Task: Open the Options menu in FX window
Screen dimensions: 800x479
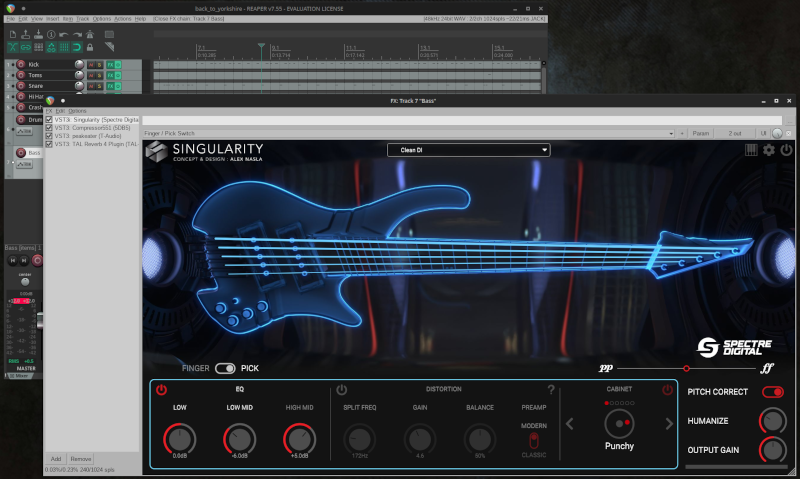Action: coord(77,111)
